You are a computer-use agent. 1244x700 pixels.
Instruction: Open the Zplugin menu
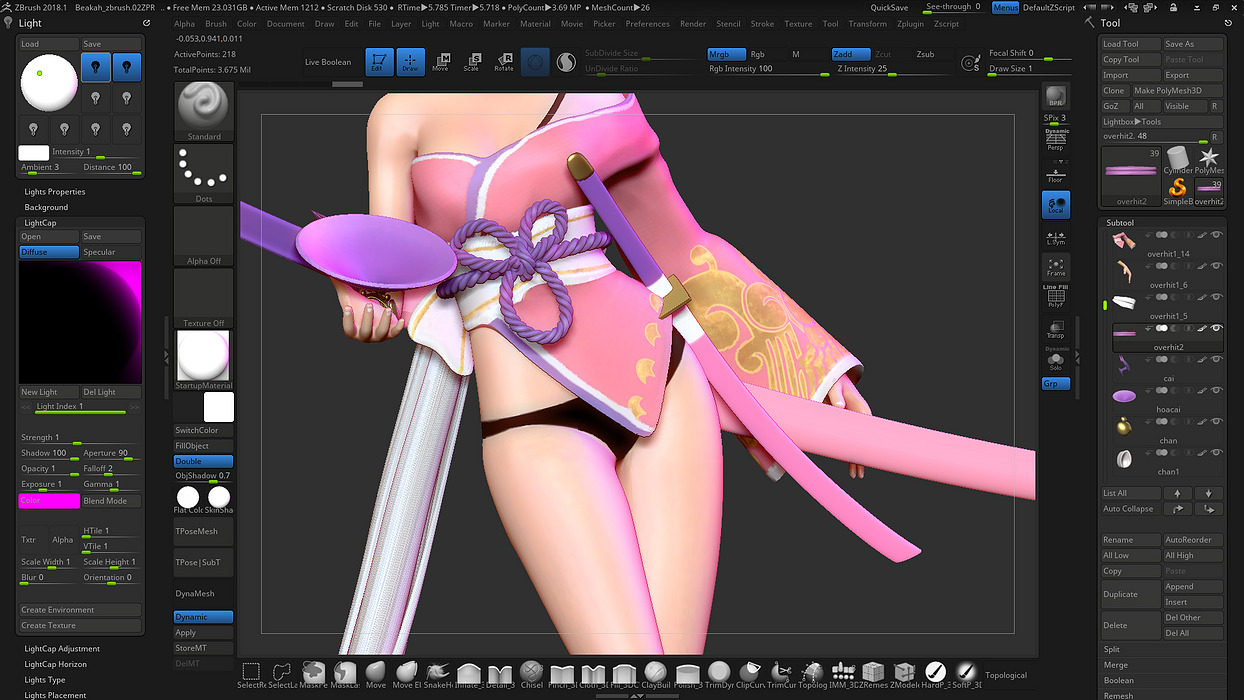coord(910,24)
